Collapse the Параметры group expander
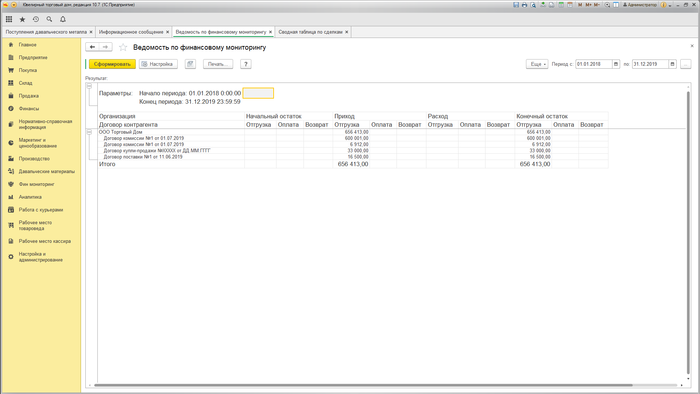700x394 pixels. click(x=89, y=86)
